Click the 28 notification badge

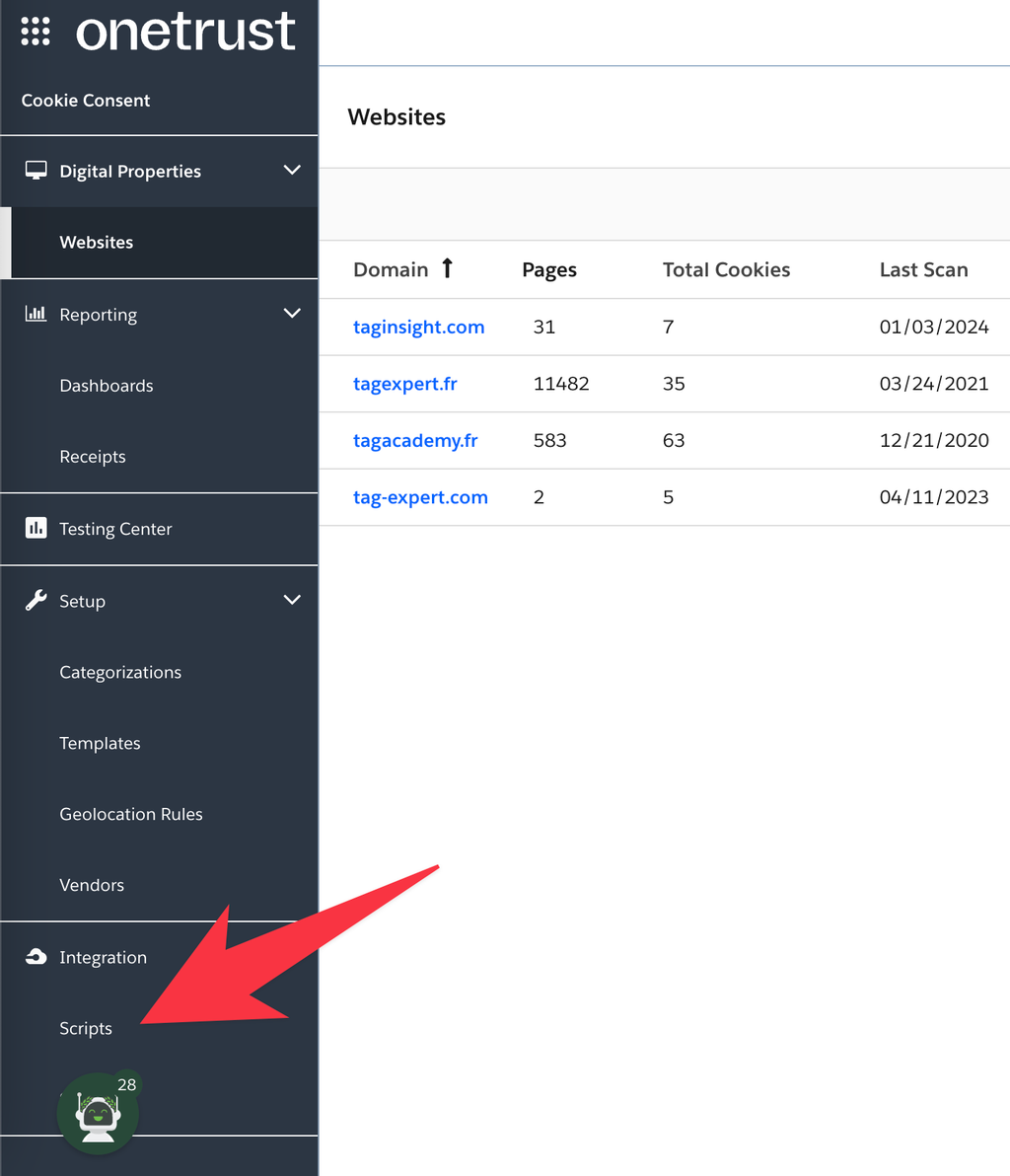(126, 1084)
